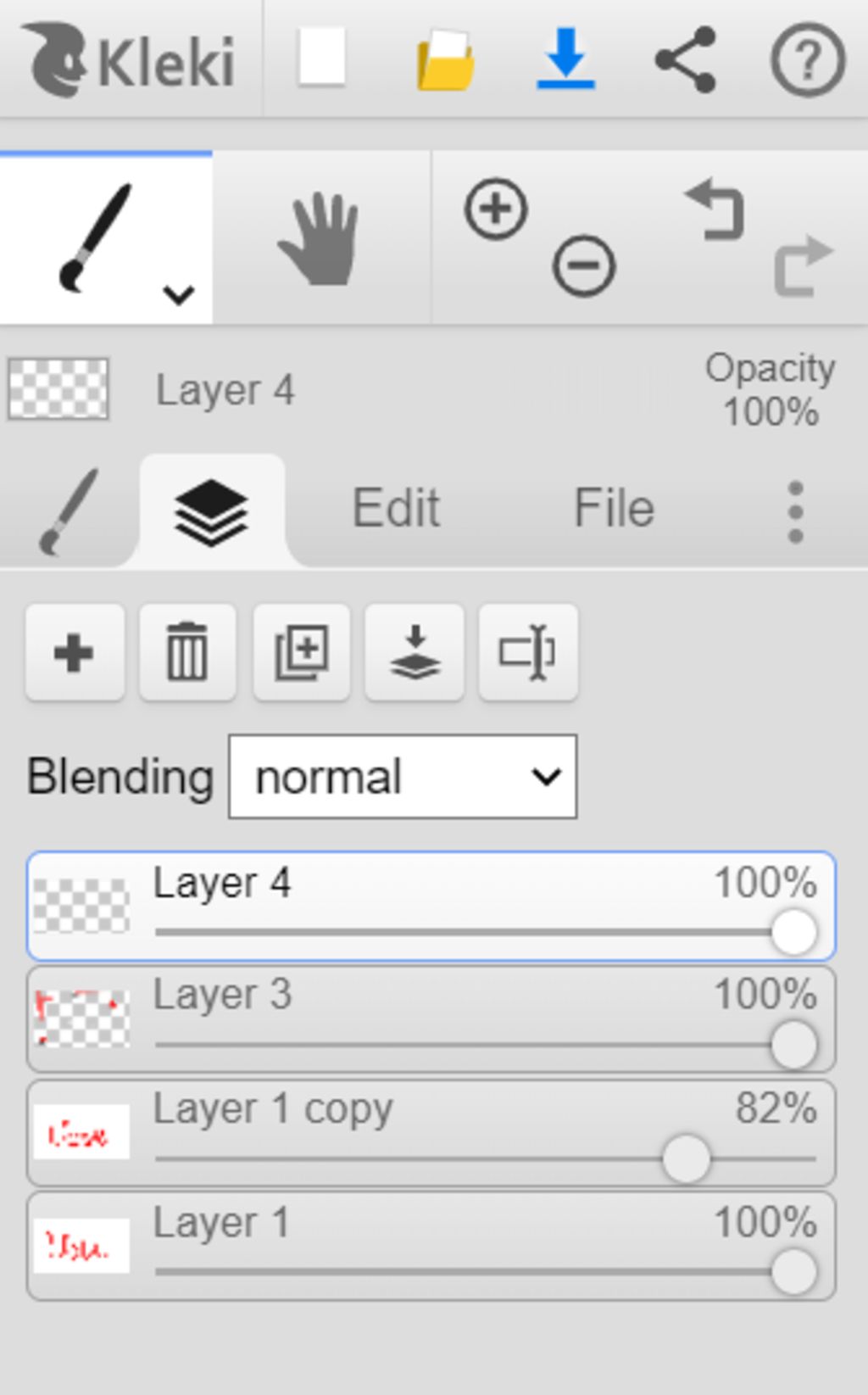Select the Layer 3 thumbnail
Screen dimensions: 868x1395
[x=81, y=1018]
